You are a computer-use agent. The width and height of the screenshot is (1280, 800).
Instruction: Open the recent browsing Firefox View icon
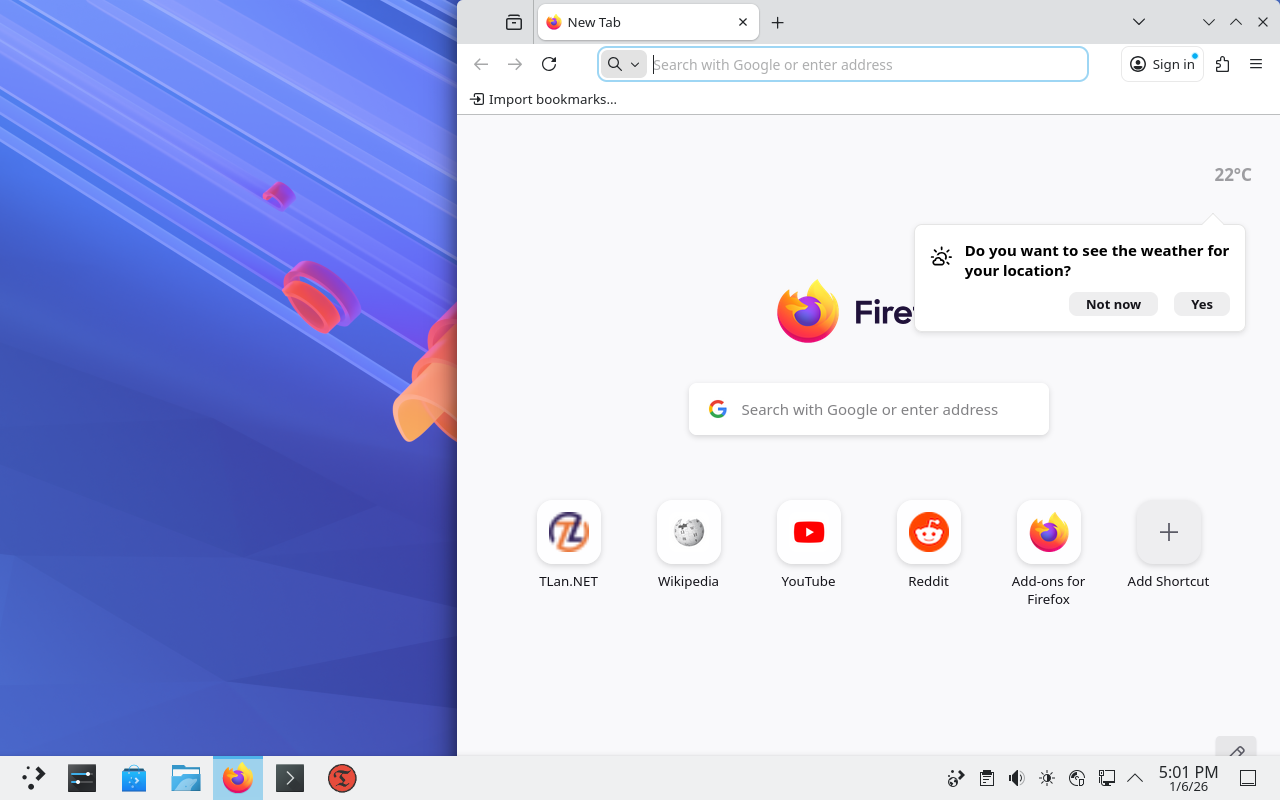[x=513, y=22]
